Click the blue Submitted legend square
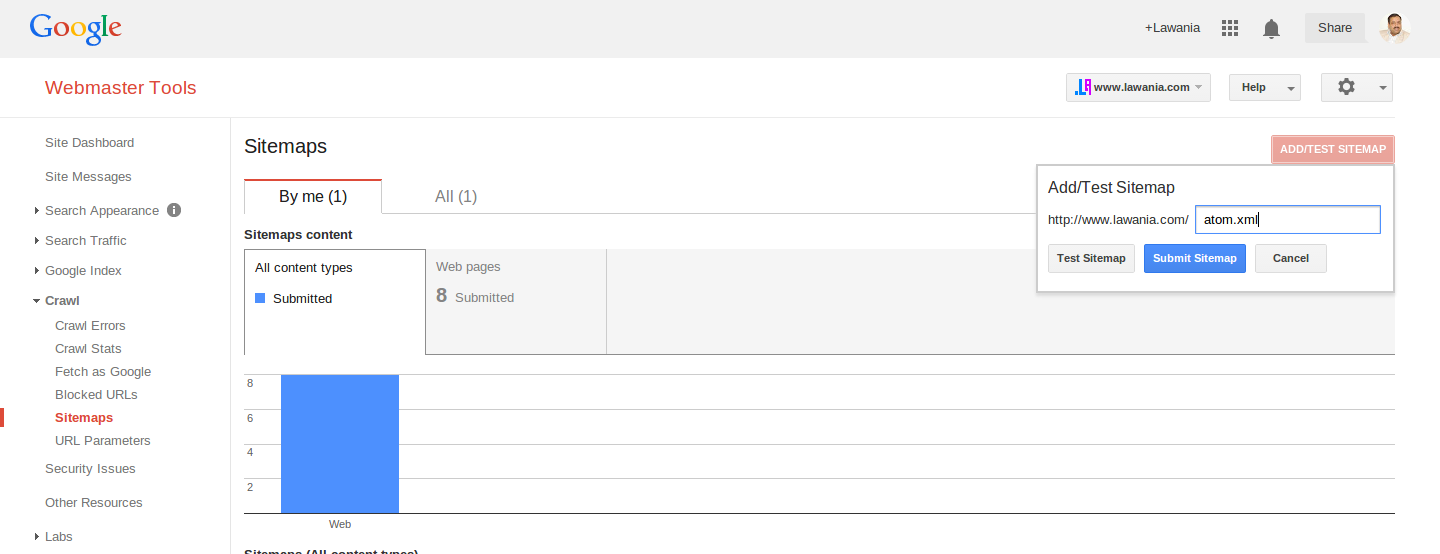1440x554 pixels. (260, 298)
